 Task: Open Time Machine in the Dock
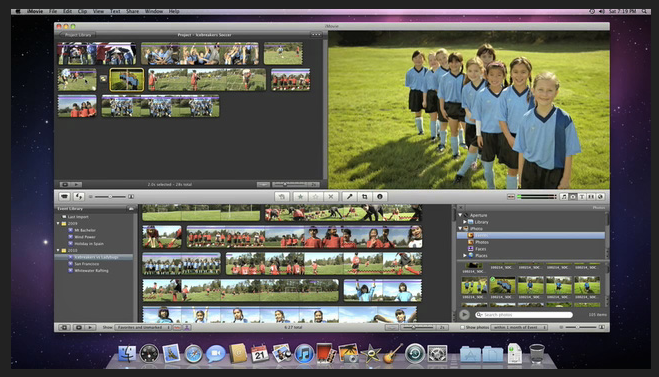tap(415, 353)
